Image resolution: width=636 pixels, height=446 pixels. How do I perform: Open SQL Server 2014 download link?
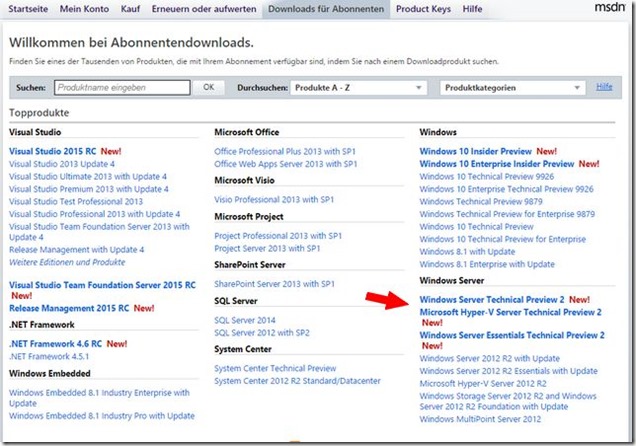[x=245, y=320]
